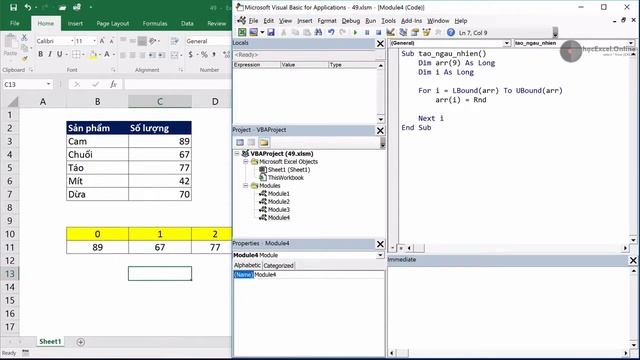Click Reset stop icon in VBA toolbar
Screen dimensions: 640x360
[378, 32]
